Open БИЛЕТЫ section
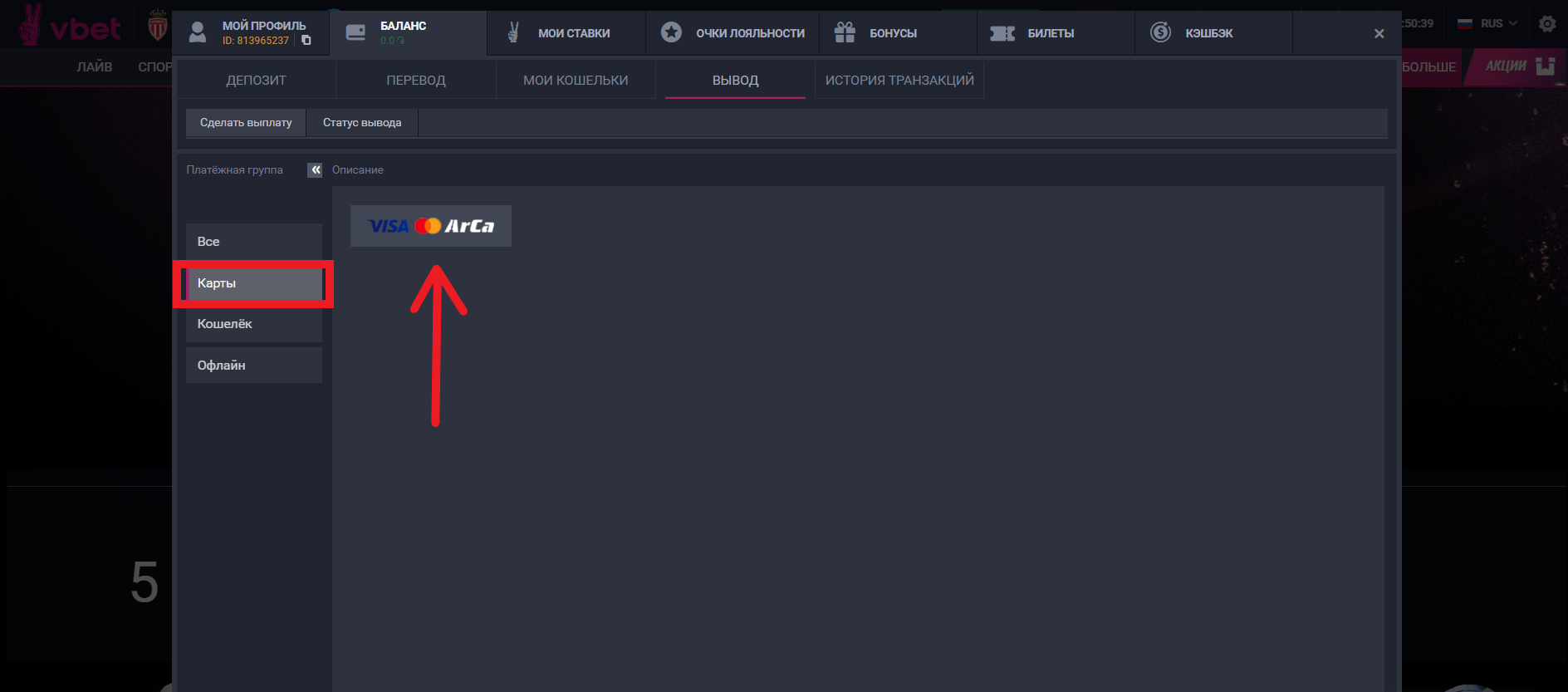This screenshot has height=692, width=1568. click(1051, 33)
